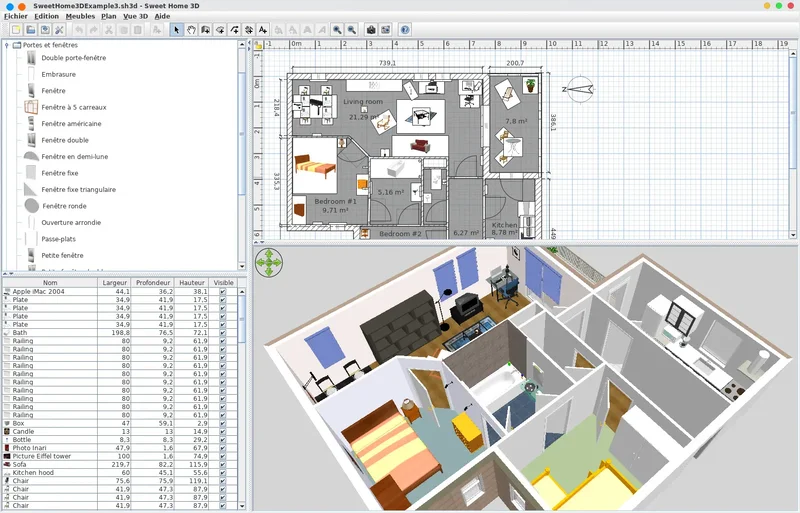Image resolution: width=800 pixels, height=513 pixels.
Task: Click the Cut scissors icon
Action: pos(108,30)
